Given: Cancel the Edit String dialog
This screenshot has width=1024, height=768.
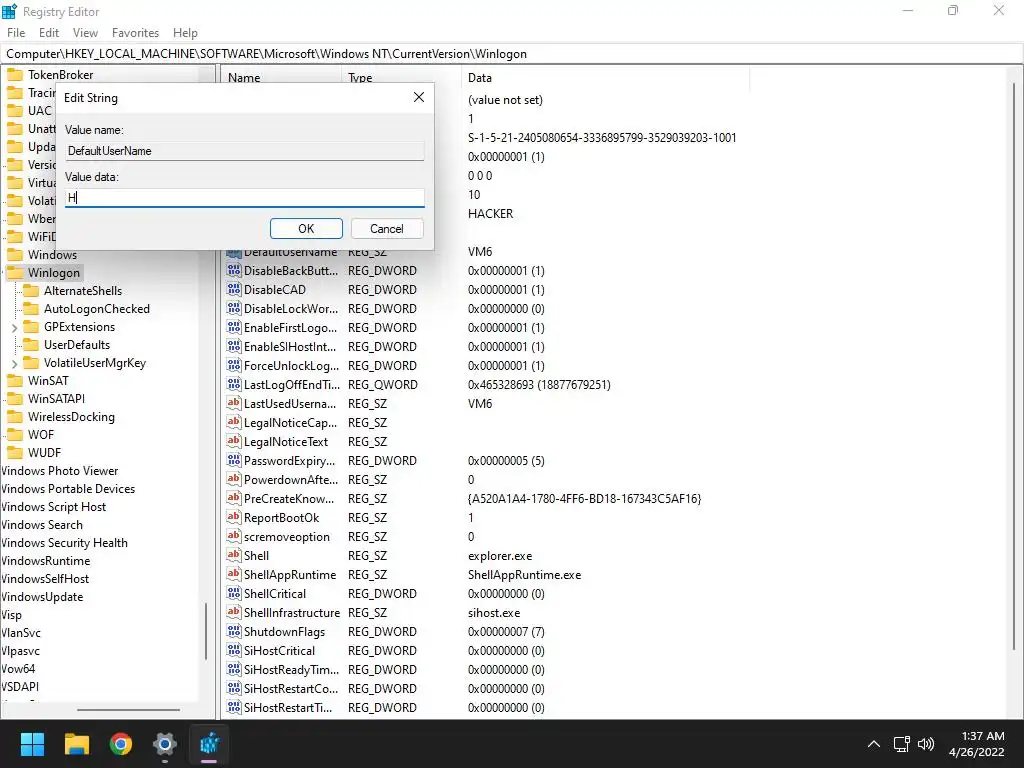Looking at the screenshot, I should [x=387, y=229].
